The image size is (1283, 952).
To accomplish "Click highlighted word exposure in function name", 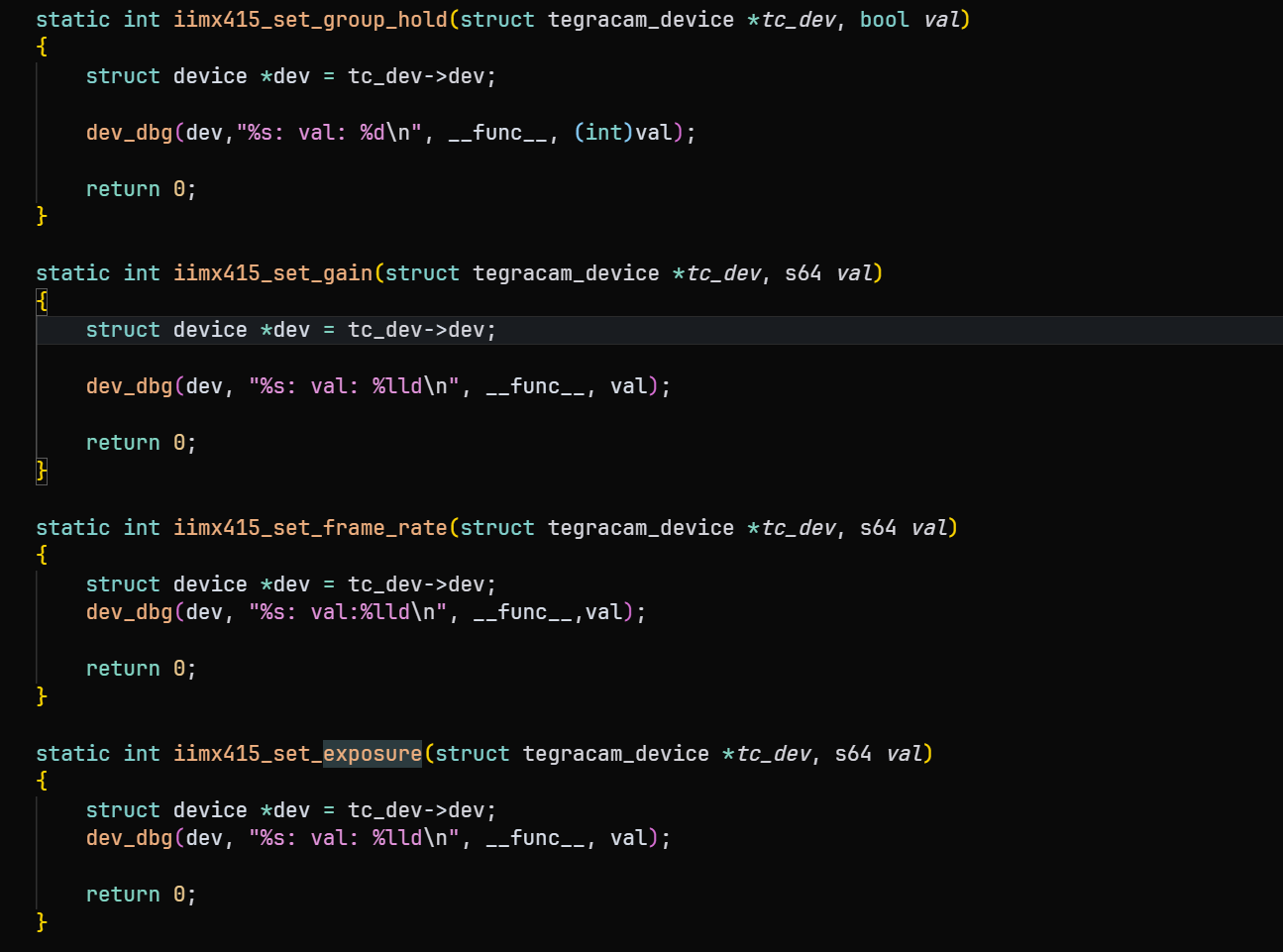I will [373, 754].
